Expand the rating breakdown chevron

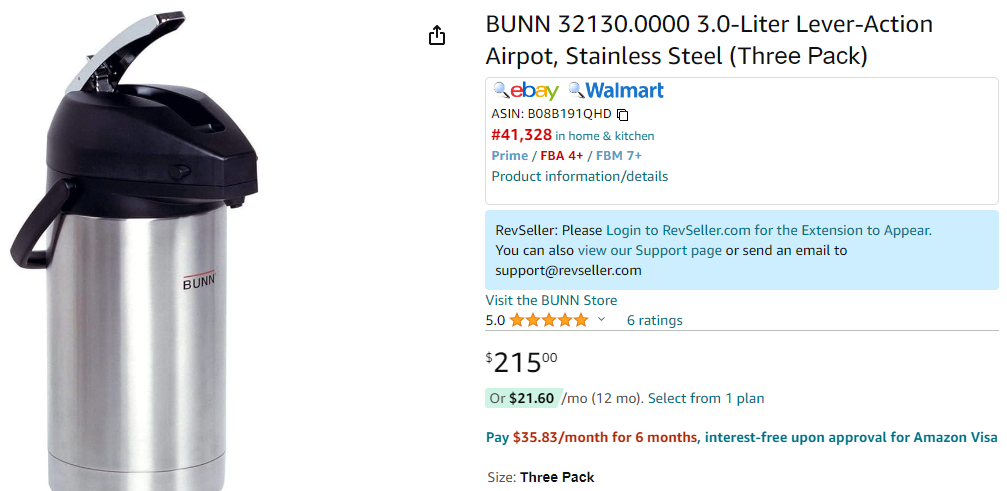[x=601, y=319]
